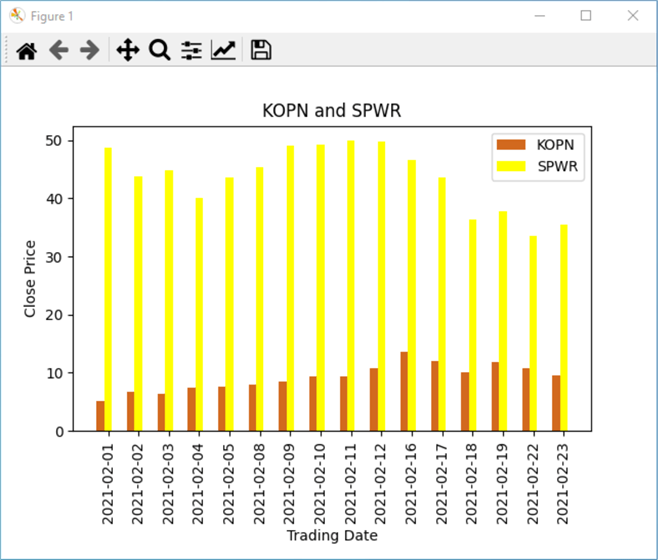Click the 'Trading Date' x-axis label

click(x=332, y=535)
